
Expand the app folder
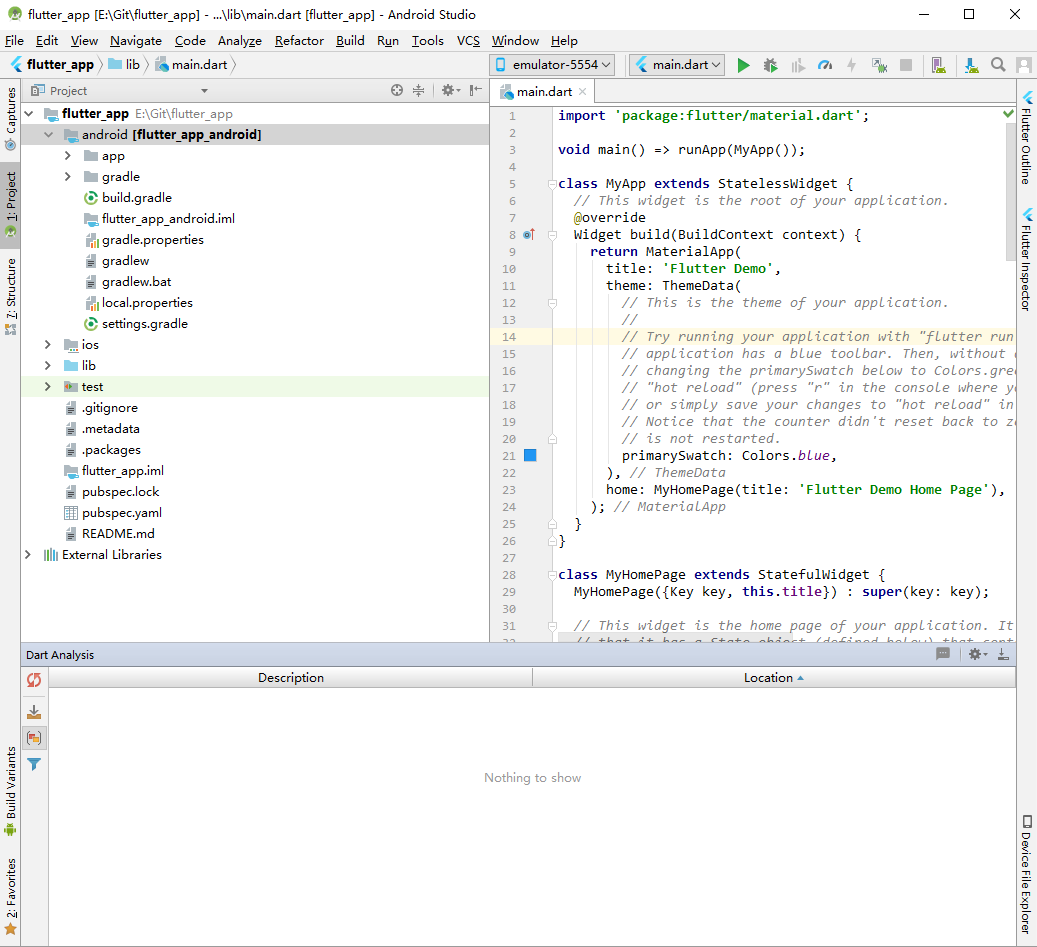(67, 156)
